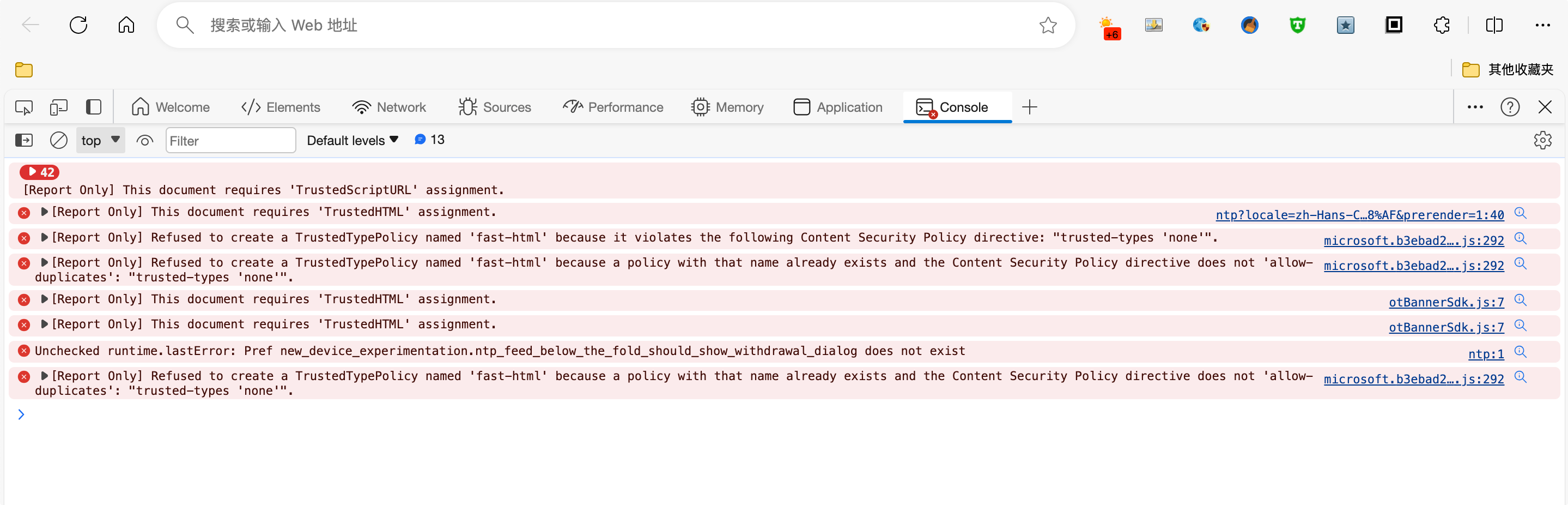The width and height of the screenshot is (1568, 505).
Task: Toggle the DevTools activity bar panel
Action: coord(94,106)
